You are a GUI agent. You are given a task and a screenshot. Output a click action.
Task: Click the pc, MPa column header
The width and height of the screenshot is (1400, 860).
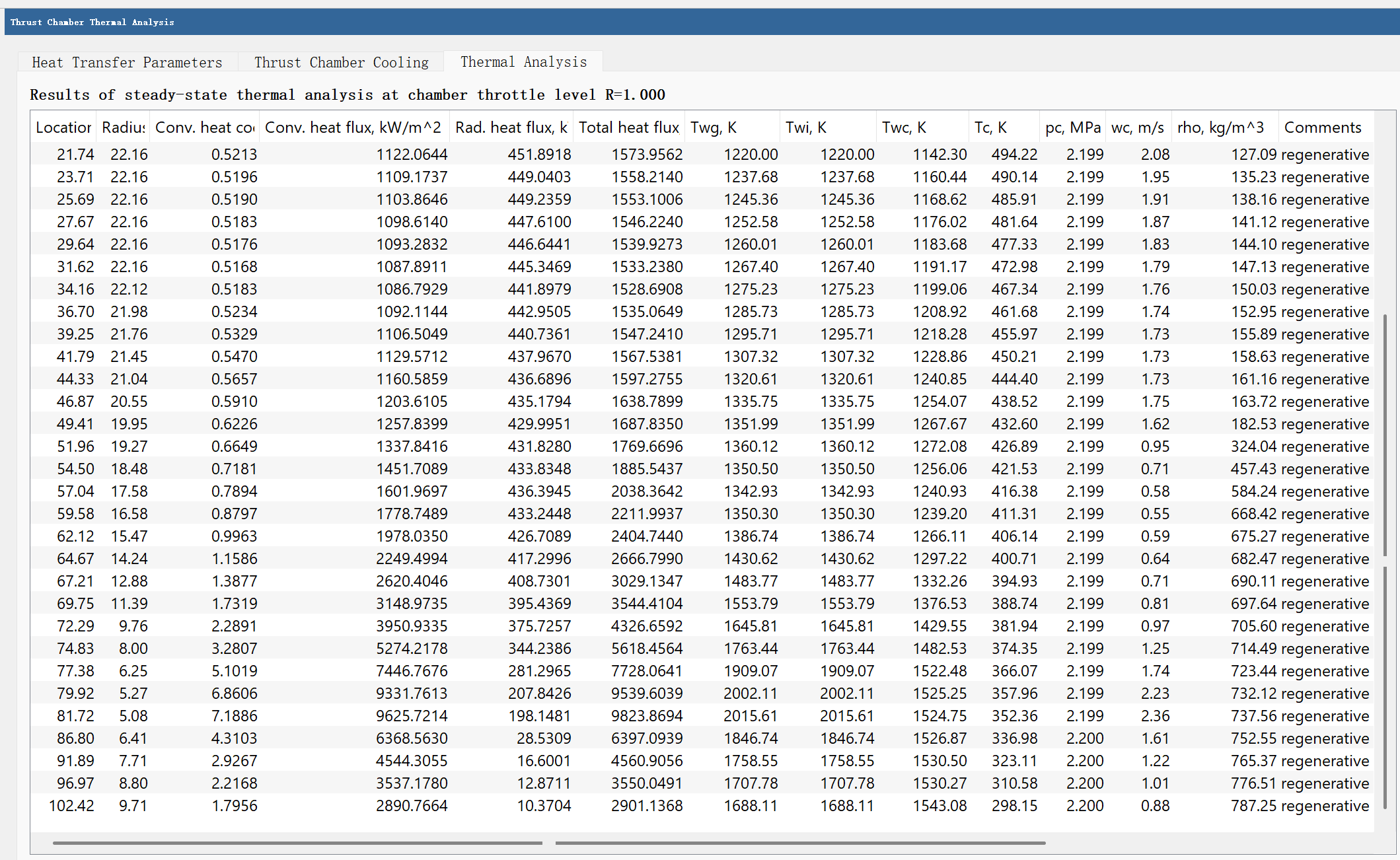1072,126
